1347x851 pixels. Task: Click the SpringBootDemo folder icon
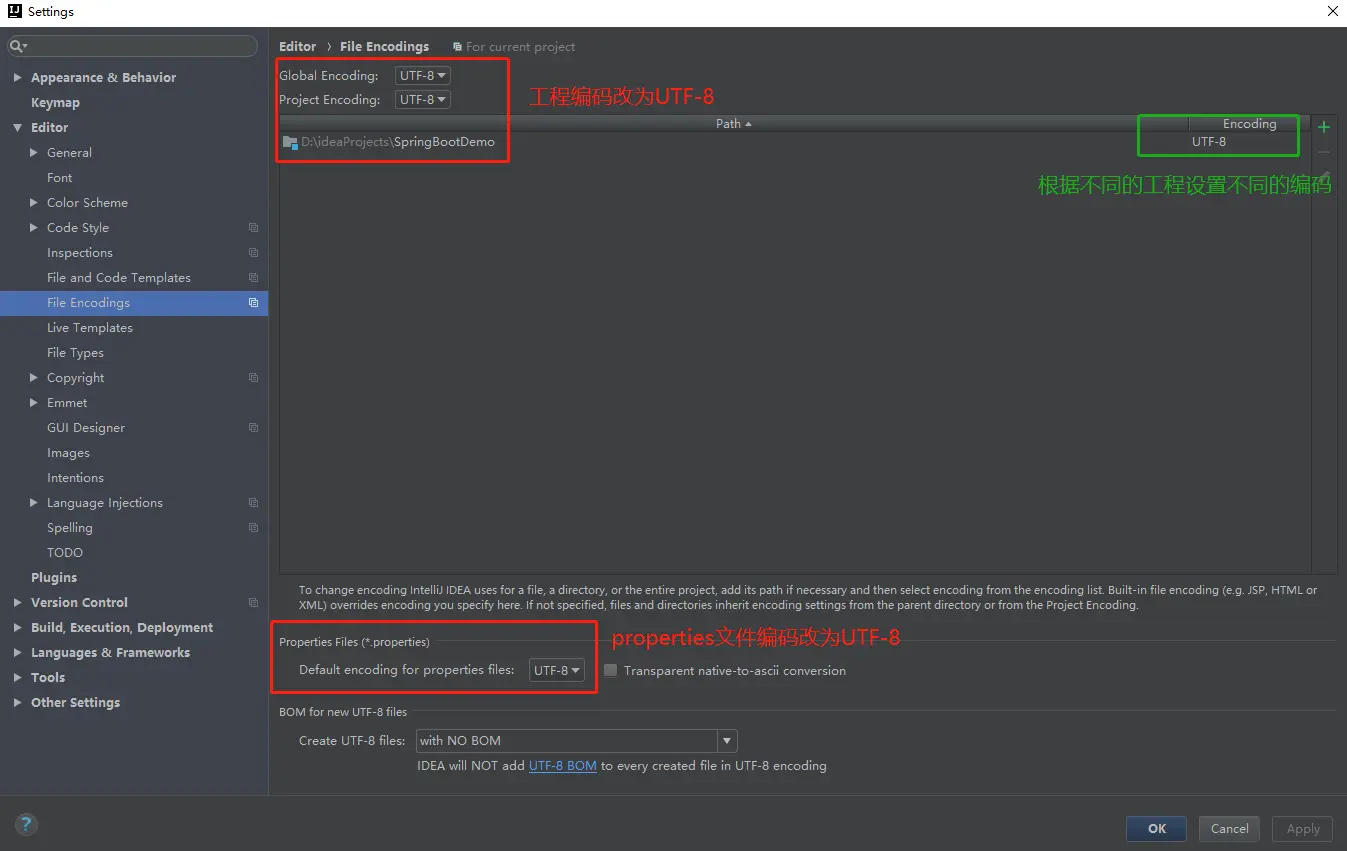[x=290, y=142]
